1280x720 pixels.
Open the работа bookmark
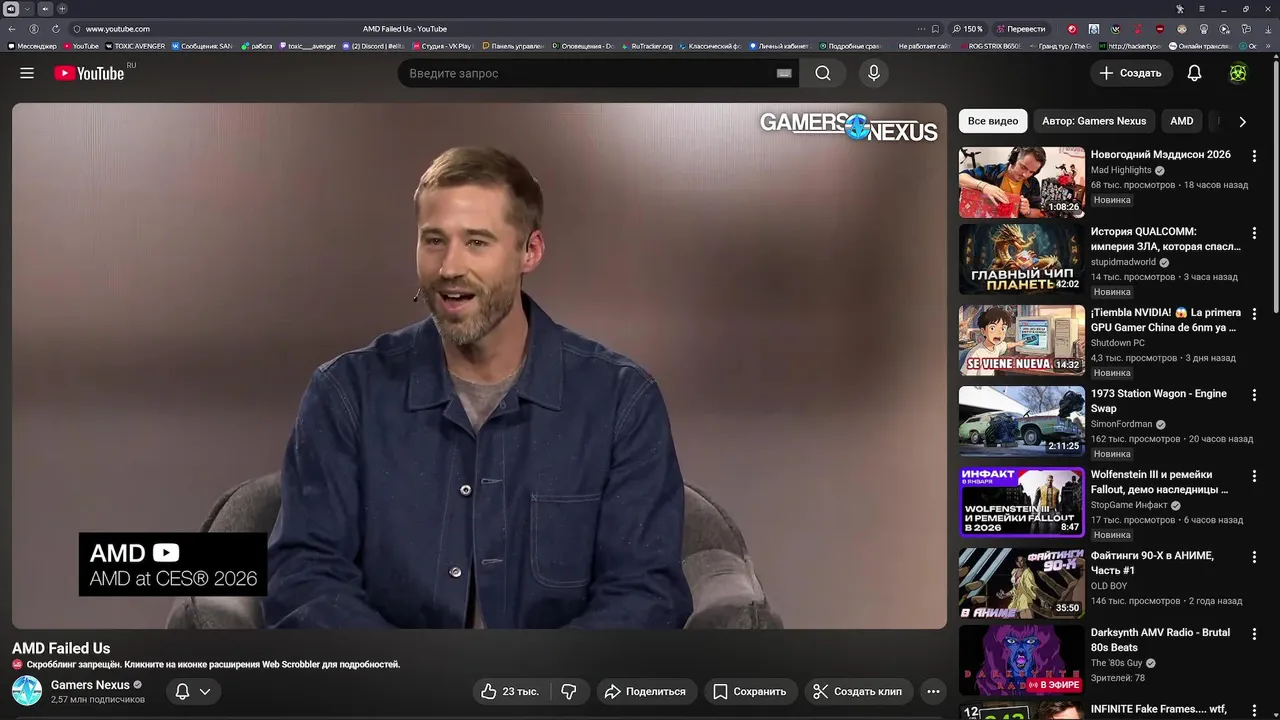pos(257,46)
